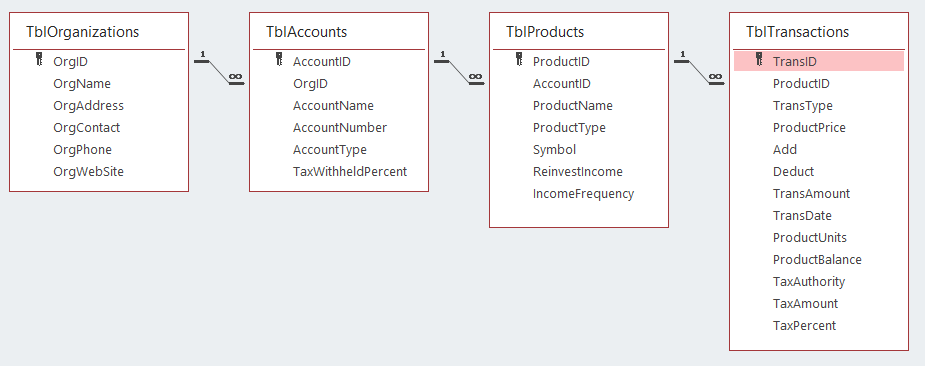Click the primary key icon beside OrgID in TblOrganizations
Viewport: 925px width, 366px height.
(x=39, y=59)
